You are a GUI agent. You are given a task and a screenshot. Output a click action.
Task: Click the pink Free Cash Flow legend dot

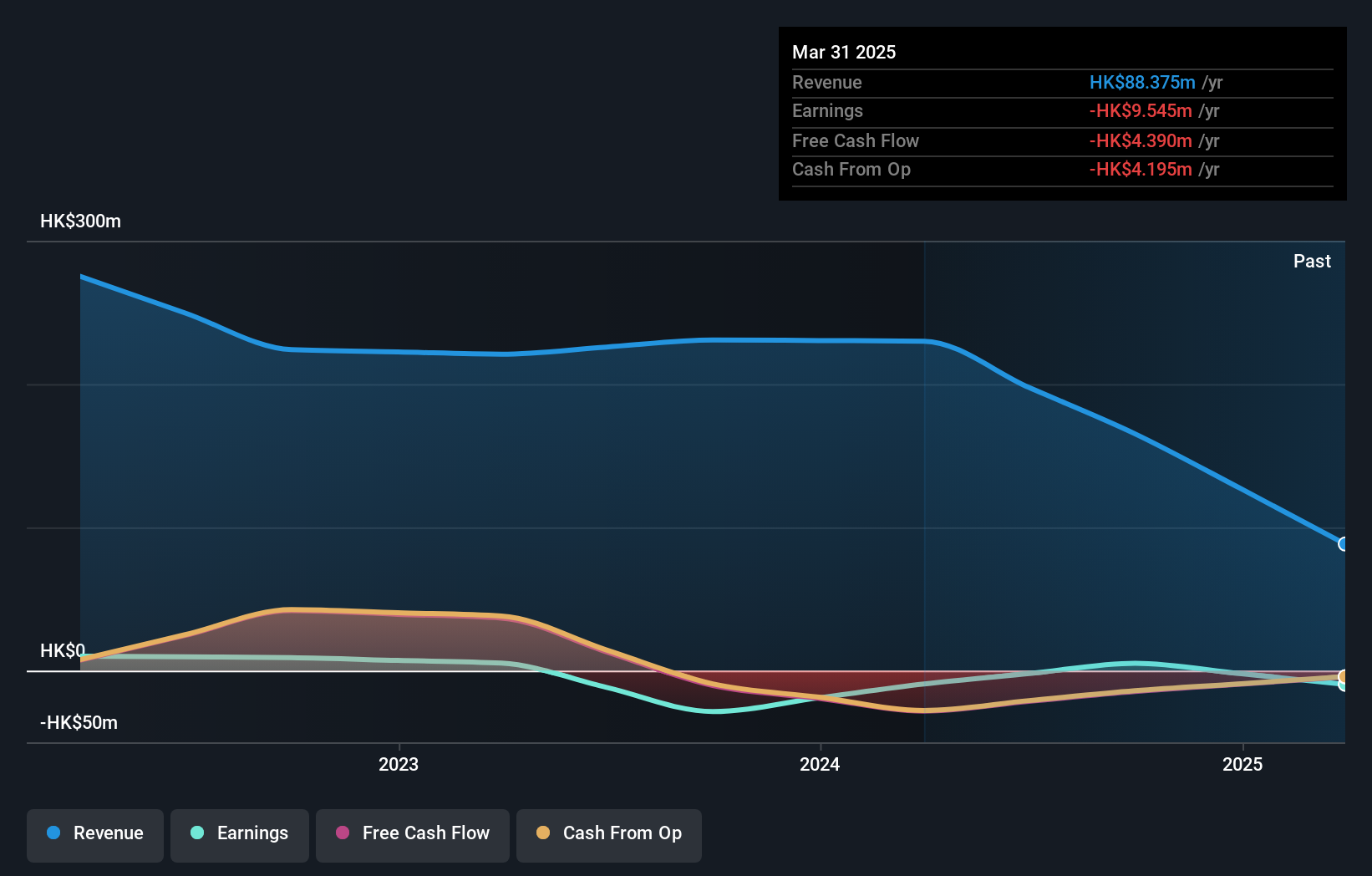pyautogui.click(x=343, y=833)
